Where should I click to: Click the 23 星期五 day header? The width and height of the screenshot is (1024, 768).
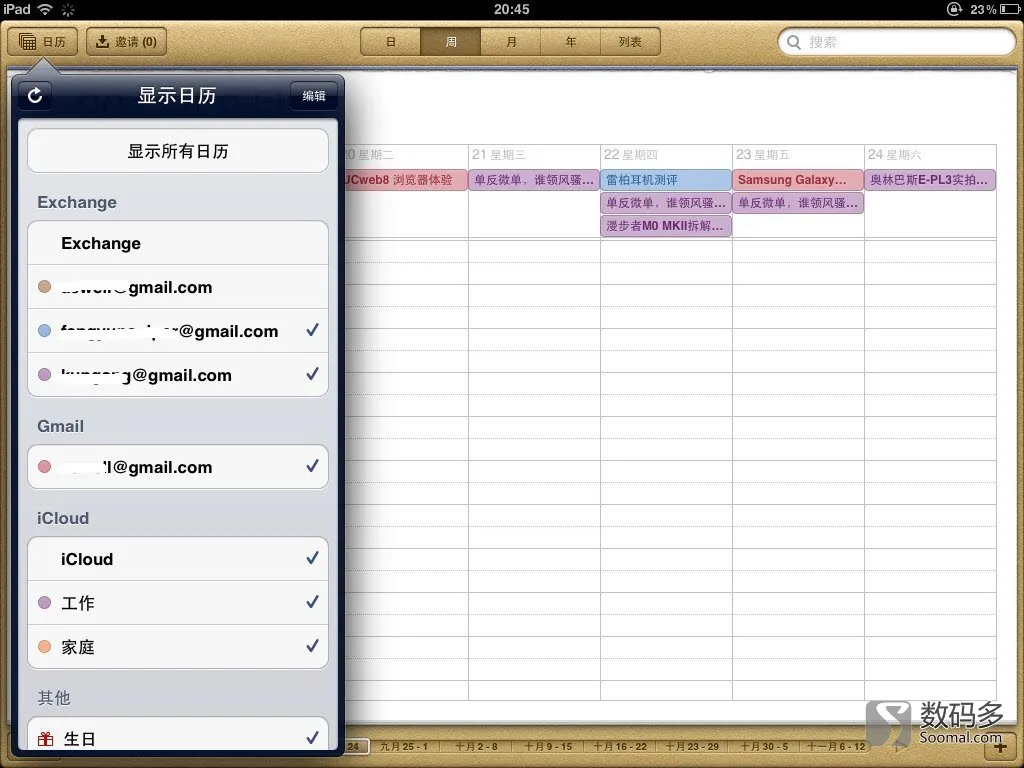[x=763, y=155]
